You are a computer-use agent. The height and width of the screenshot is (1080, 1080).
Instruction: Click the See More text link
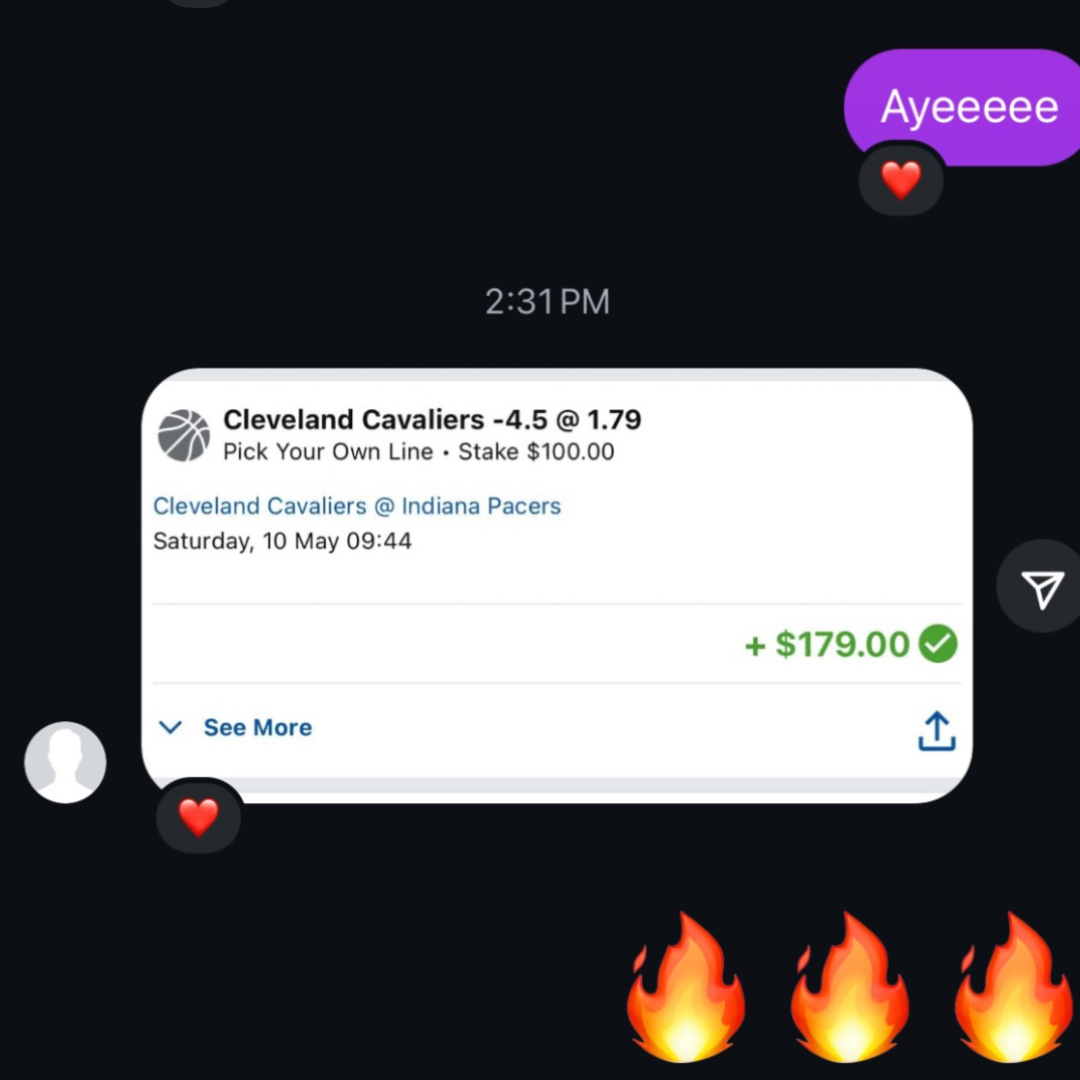click(258, 727)
